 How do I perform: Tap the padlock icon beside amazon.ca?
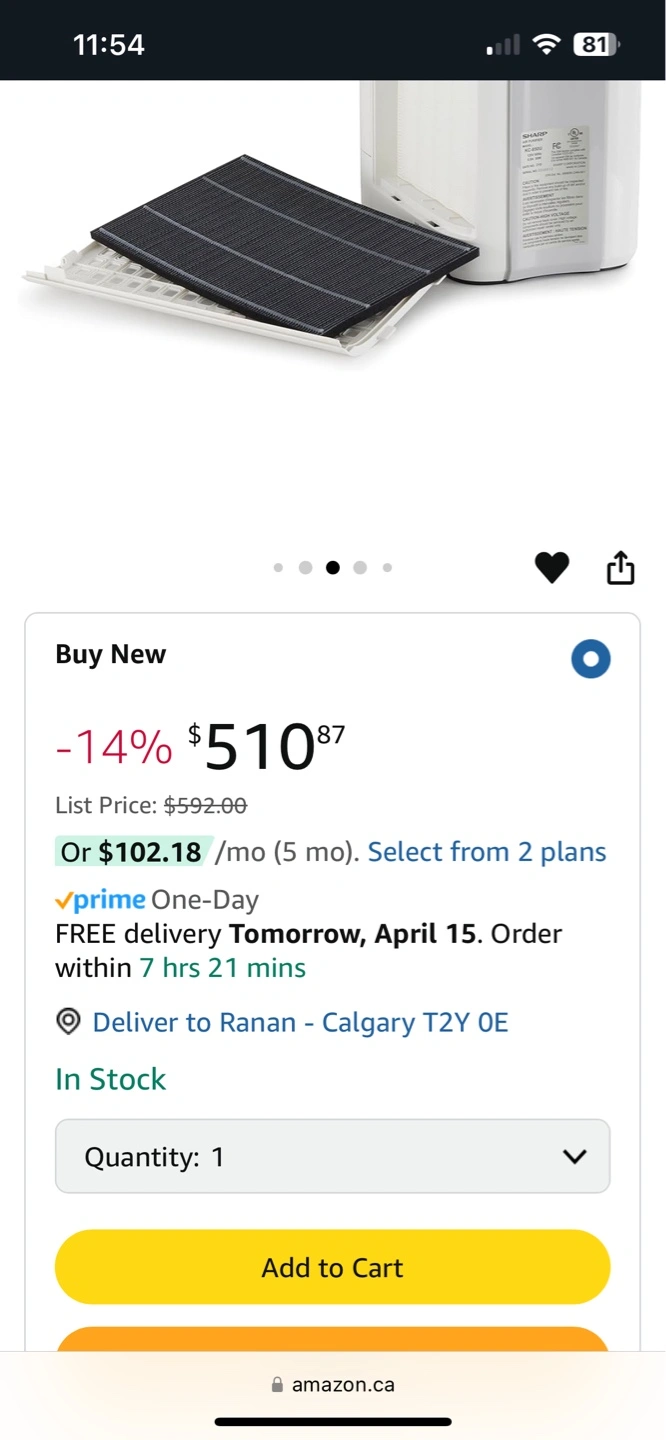tap(277, 1385)
